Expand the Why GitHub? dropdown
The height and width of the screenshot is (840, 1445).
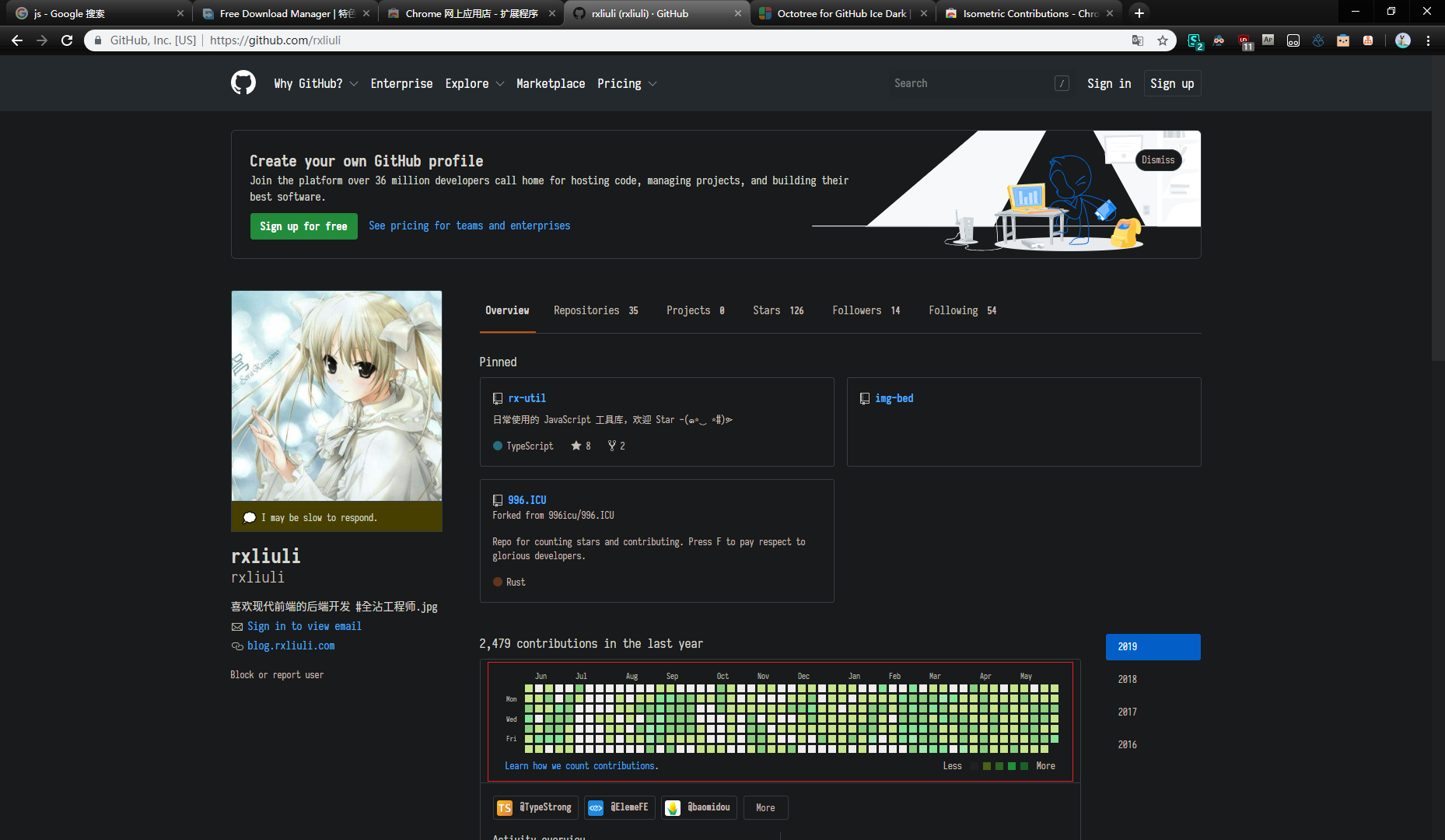click(316, 83)
